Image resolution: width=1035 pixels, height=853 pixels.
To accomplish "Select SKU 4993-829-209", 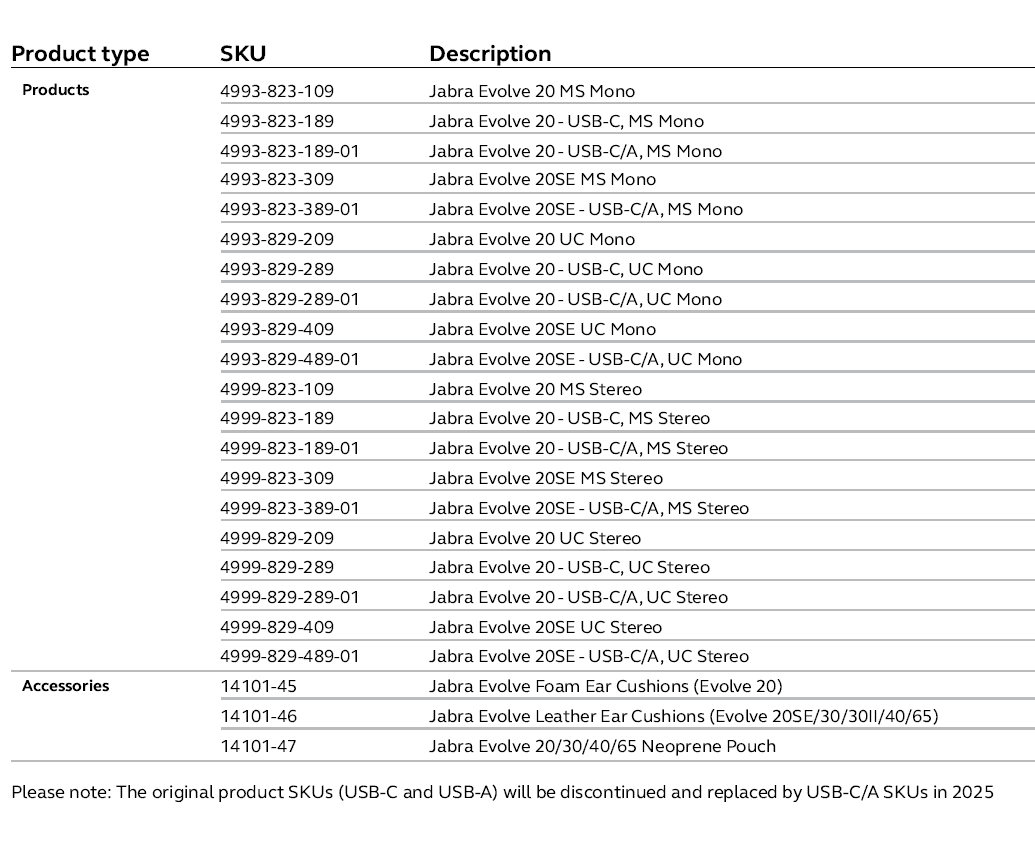I will tap(277, 239).
